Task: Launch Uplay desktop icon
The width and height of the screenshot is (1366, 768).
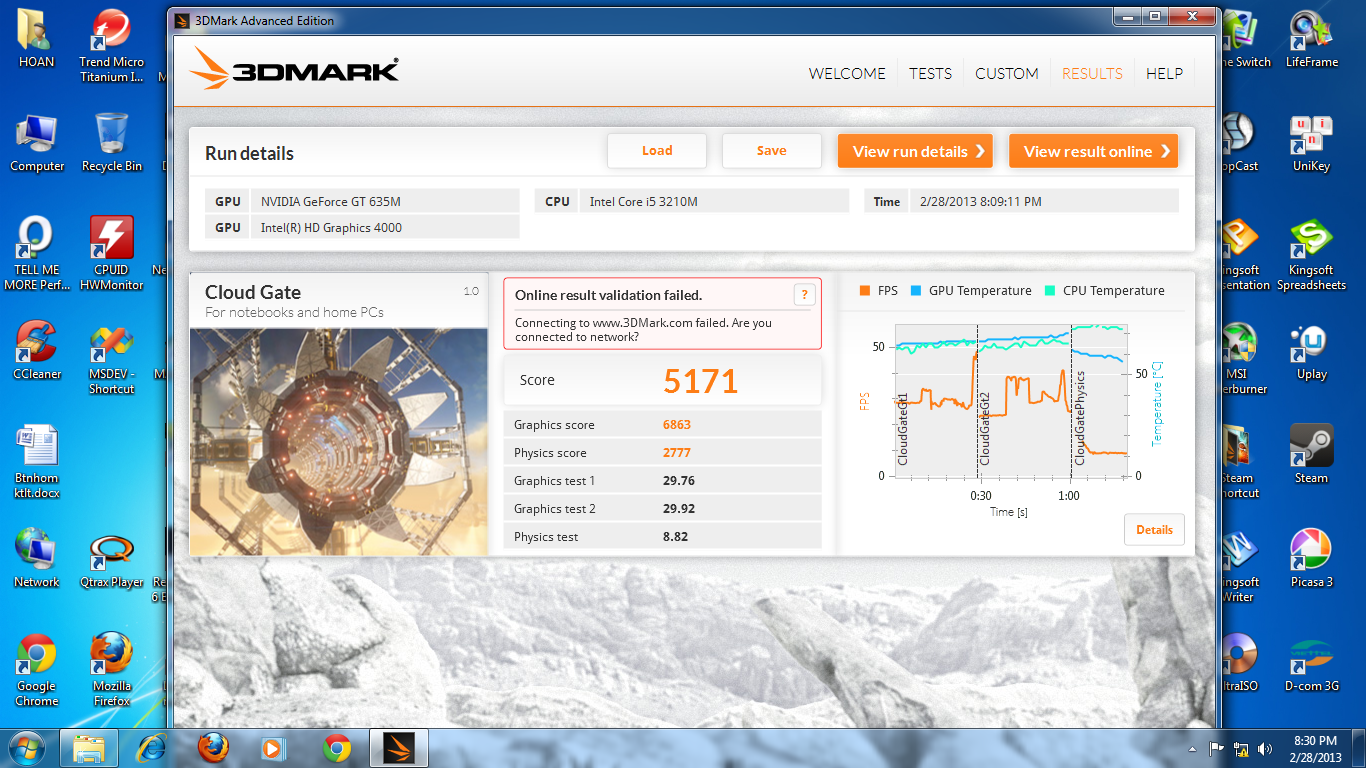Action: pos(1312,352)
